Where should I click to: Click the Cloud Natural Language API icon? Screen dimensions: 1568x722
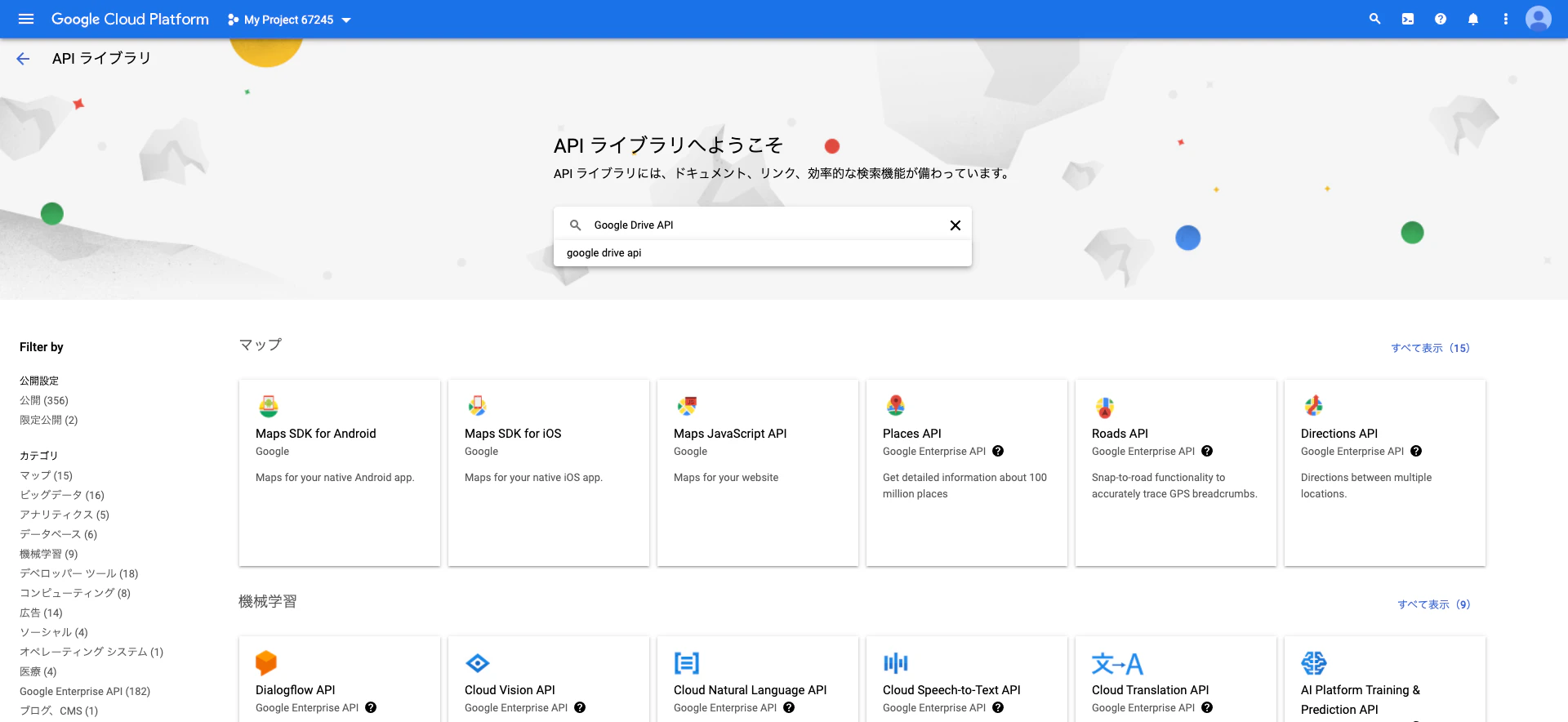tap(687, 663)
